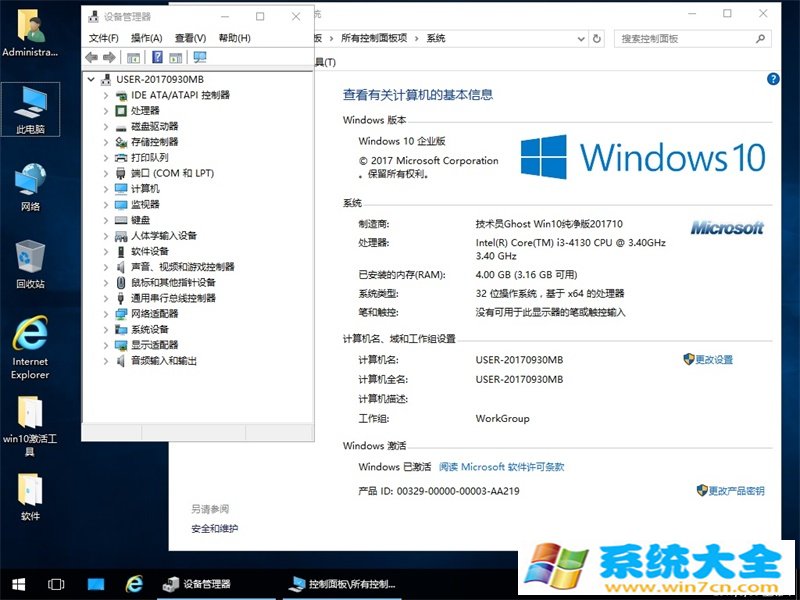The height and width of the screenshot is (600, 800).
Task: Select the 系统设备 category icon
Action: [121, 330]
